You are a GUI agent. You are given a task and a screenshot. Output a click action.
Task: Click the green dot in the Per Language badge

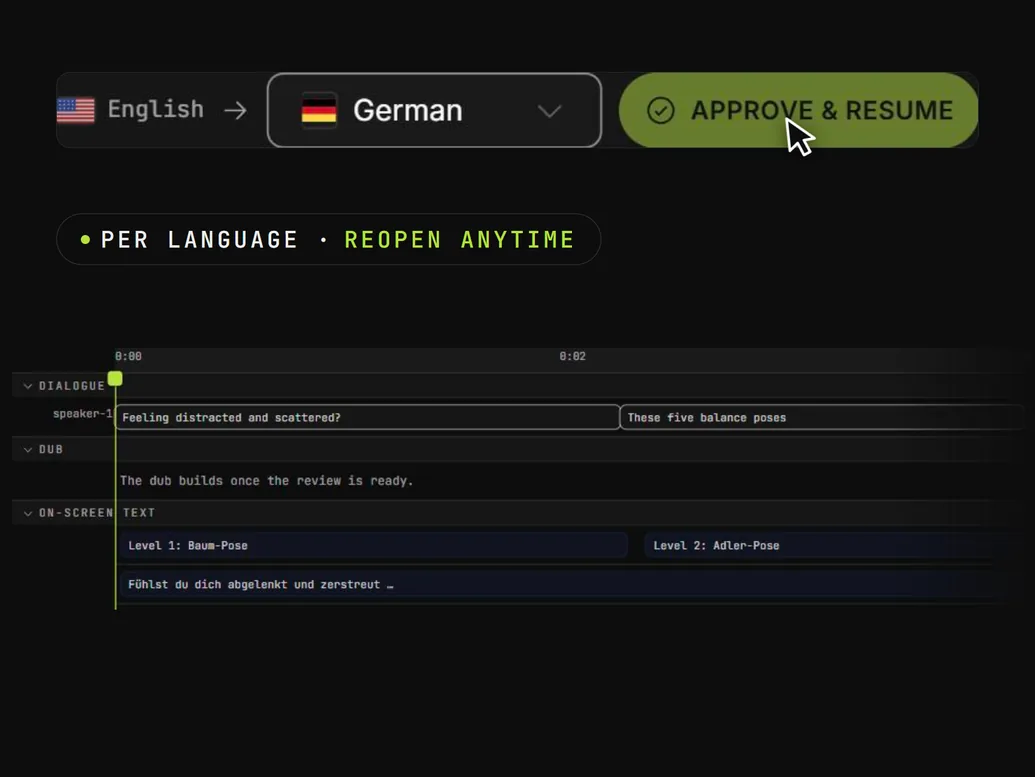tap(85, 240)
